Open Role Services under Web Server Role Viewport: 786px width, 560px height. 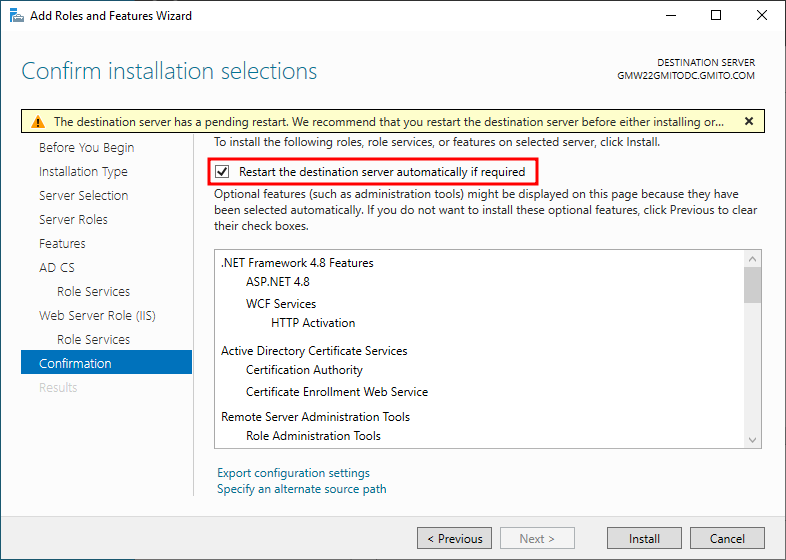93,340
